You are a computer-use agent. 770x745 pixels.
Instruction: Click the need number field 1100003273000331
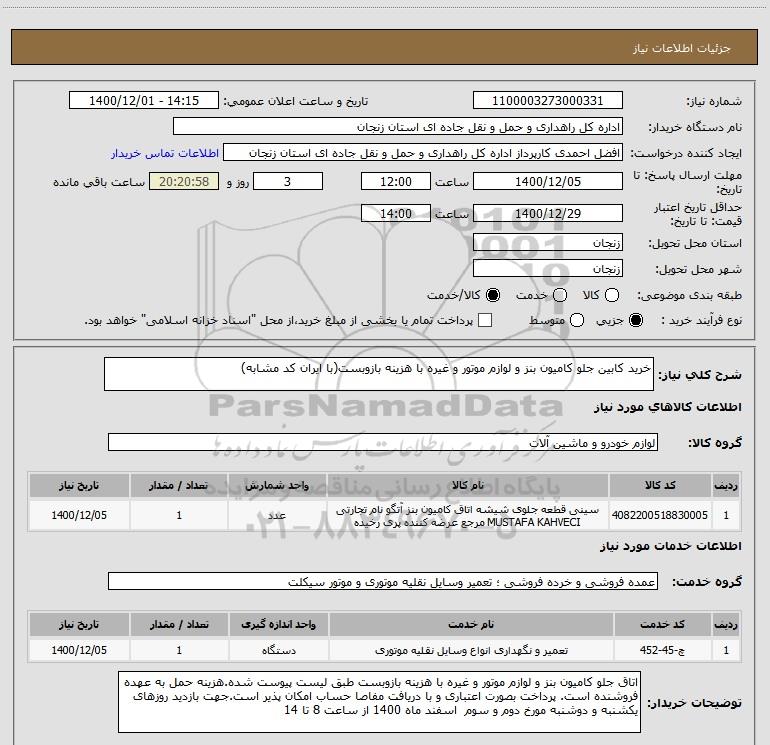pyautogui.click(x=548, y=101)
